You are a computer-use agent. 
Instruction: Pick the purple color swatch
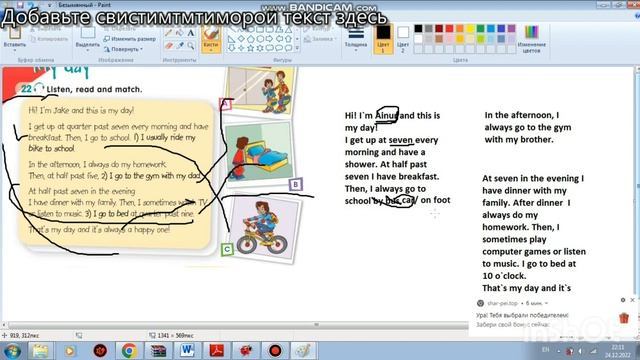pos(511,29)
